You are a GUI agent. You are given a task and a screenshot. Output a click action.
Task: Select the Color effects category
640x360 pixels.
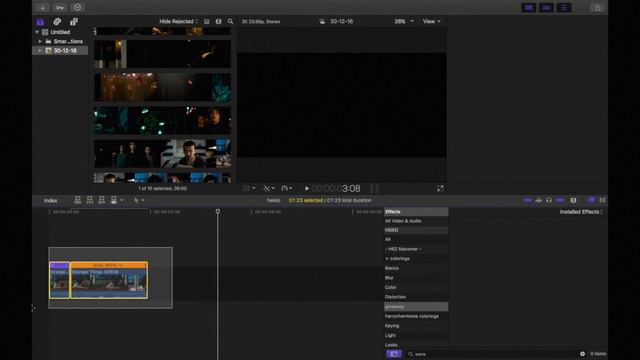(x=416, y=287)
